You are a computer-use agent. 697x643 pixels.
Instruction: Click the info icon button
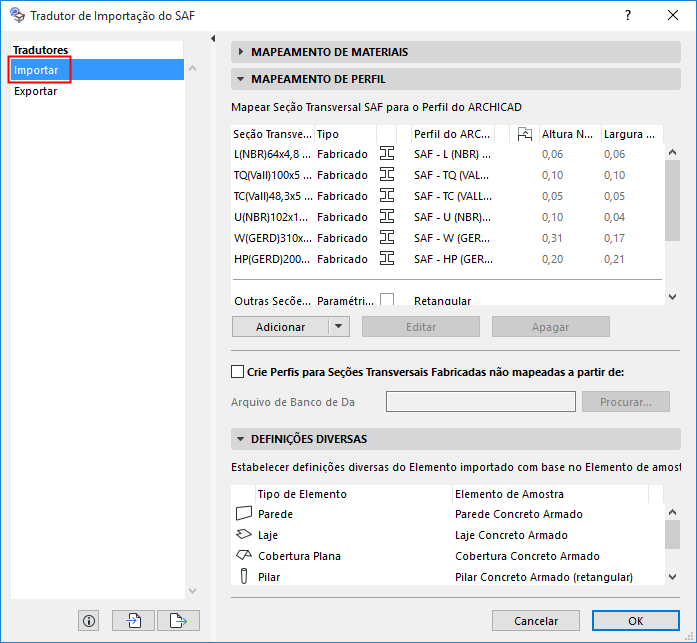pos(88,620)
